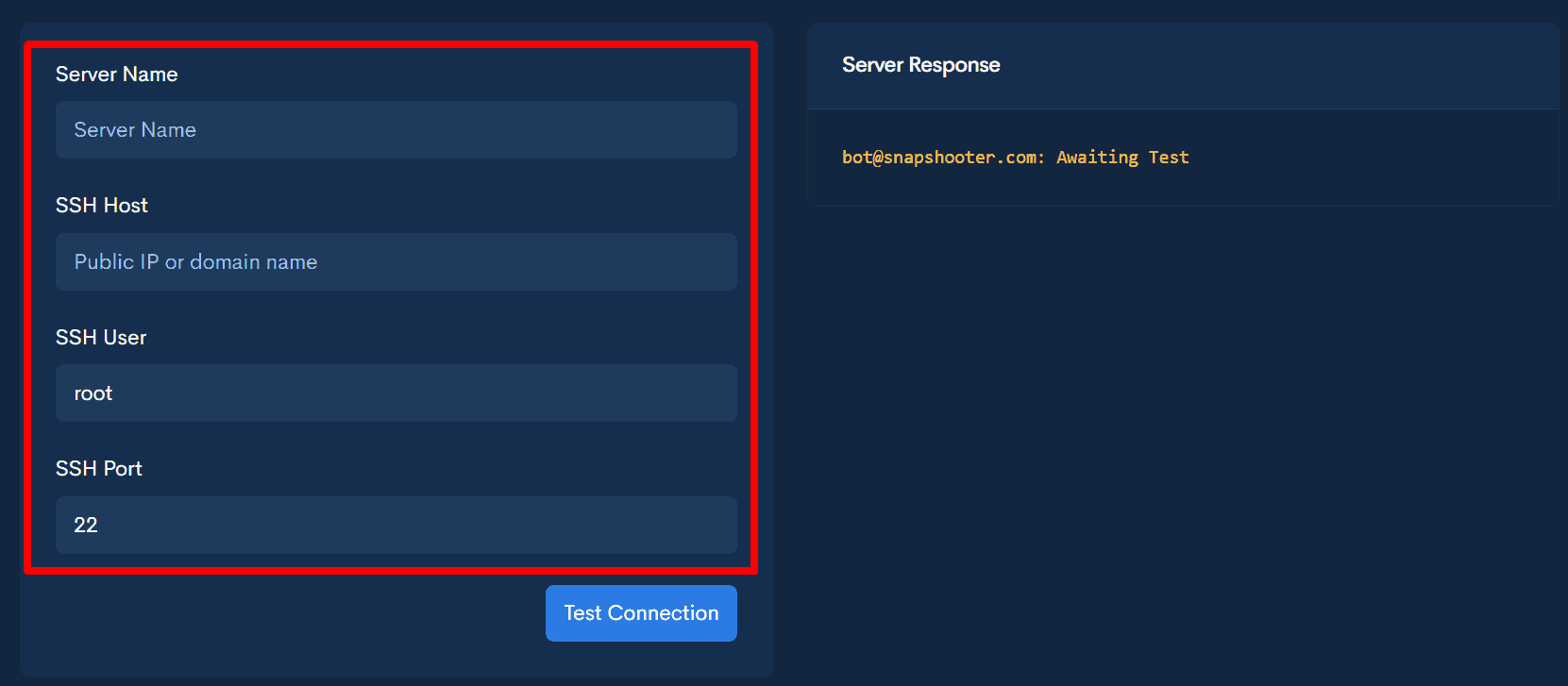The width and height of the screenshot is (1568, 686).
Task: Click the Server Response heading
Action: coord(920,65)
